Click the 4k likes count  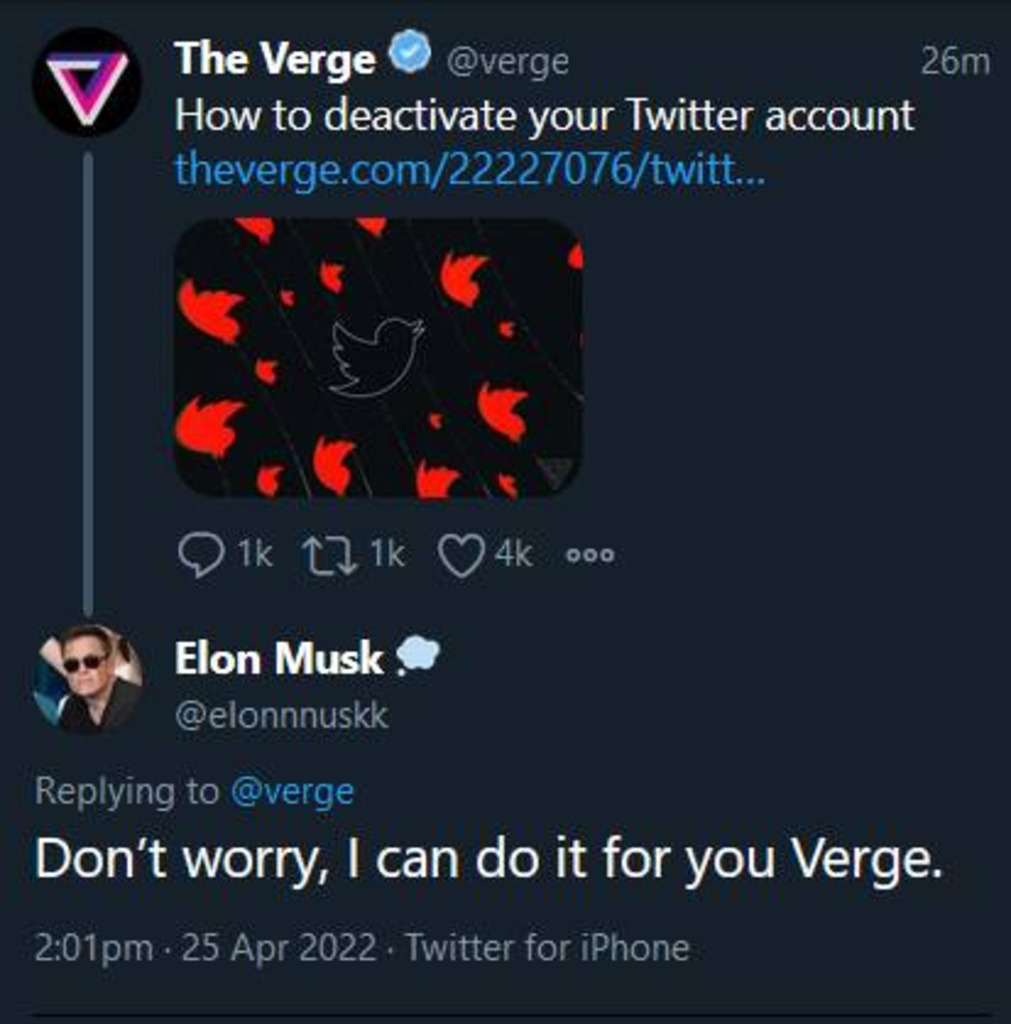pos(514,554)
